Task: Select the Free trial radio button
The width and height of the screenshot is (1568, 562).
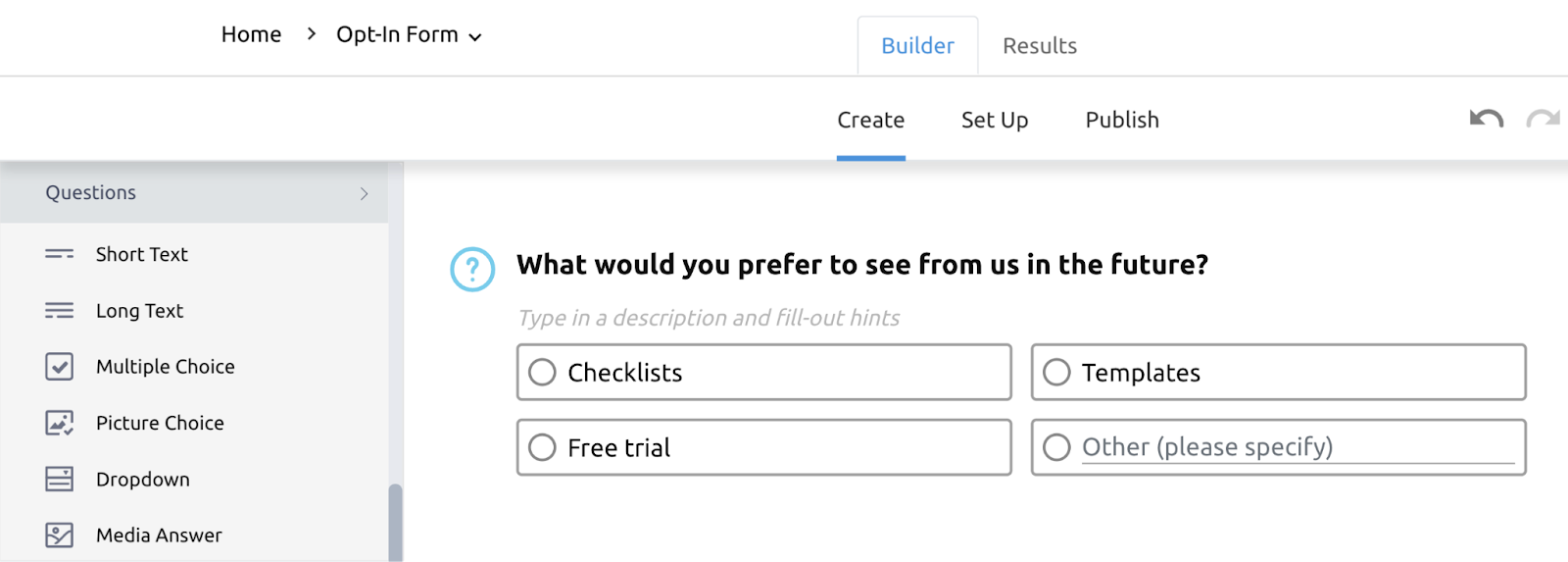Action: (542, 448)
